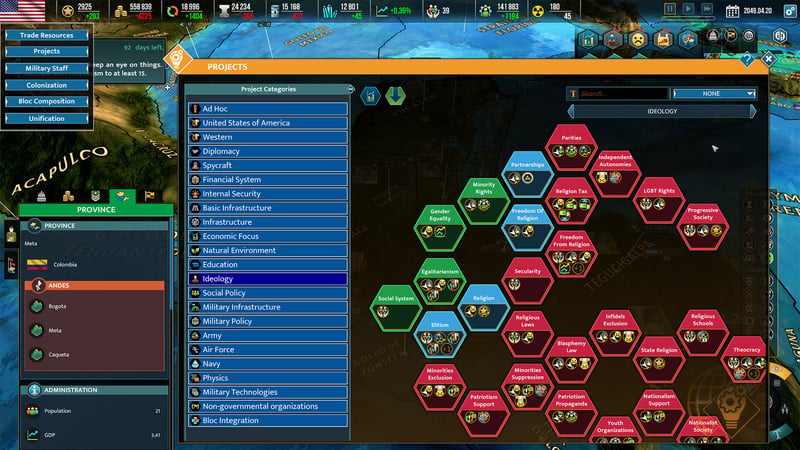This screenshot has width=800, height=450.
Task: Select the Egalitarianism project hexagon
Action: [440, 281]
